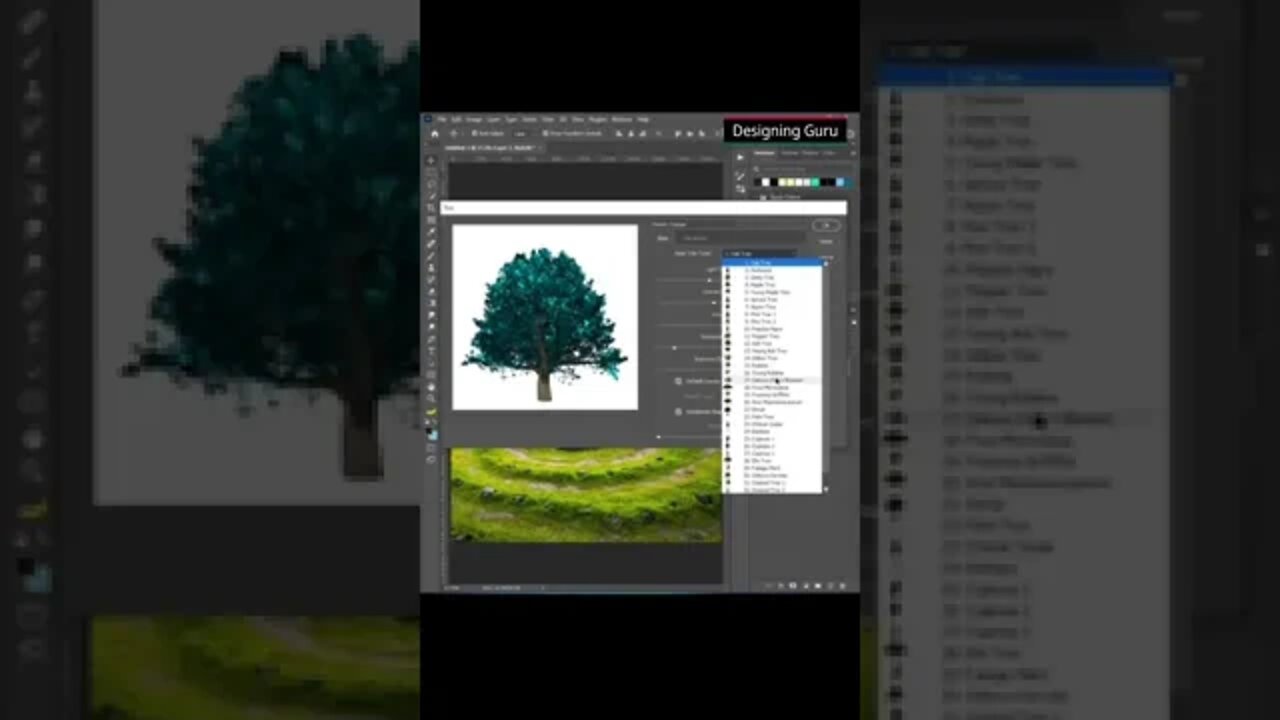Click the Branches Height slider handle
Viewport: 1280px width, 720px height.
click(x=674, y=348)
